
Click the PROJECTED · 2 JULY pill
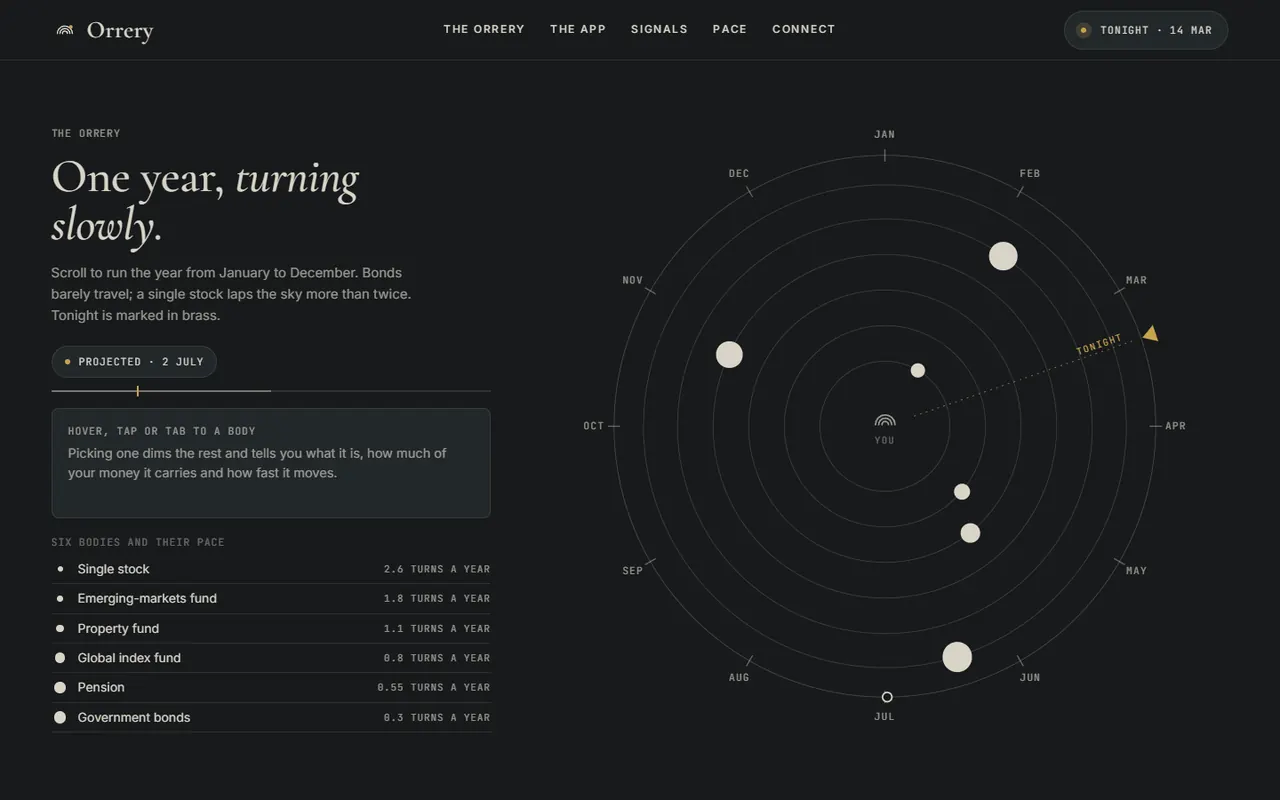tap(134, 362)
